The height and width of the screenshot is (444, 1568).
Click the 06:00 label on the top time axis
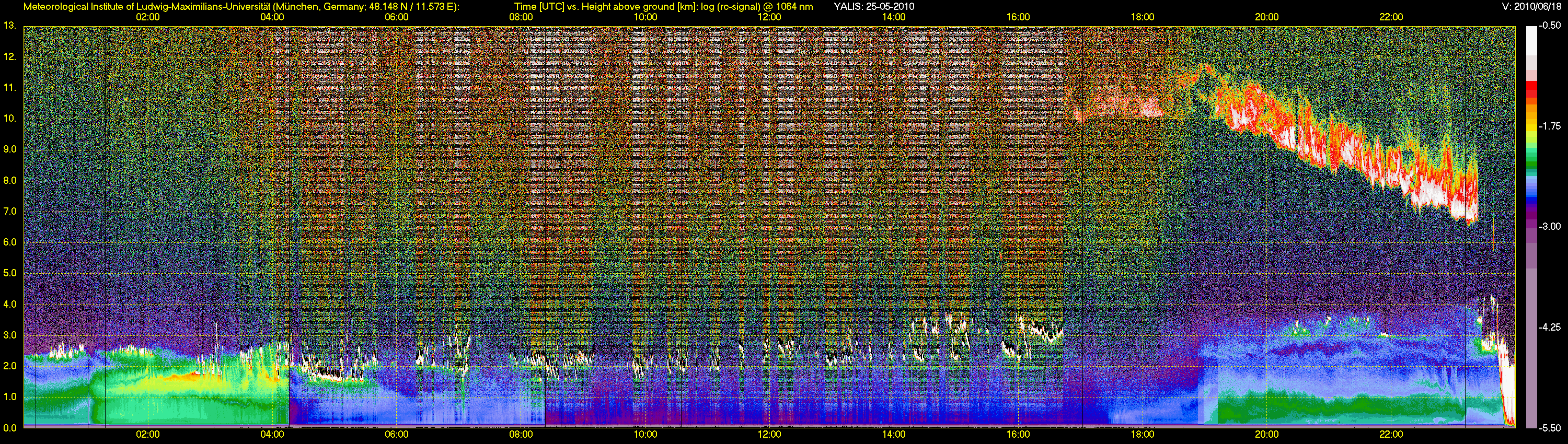396,17
